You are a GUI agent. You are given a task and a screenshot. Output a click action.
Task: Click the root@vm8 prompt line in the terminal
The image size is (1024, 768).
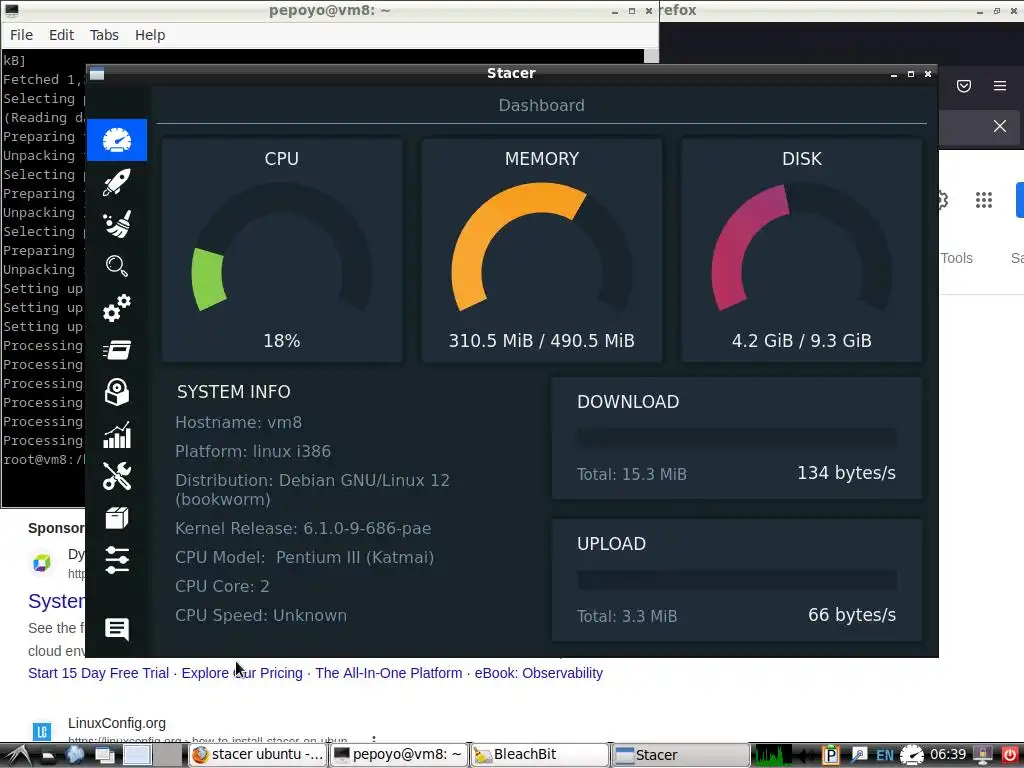43,460
